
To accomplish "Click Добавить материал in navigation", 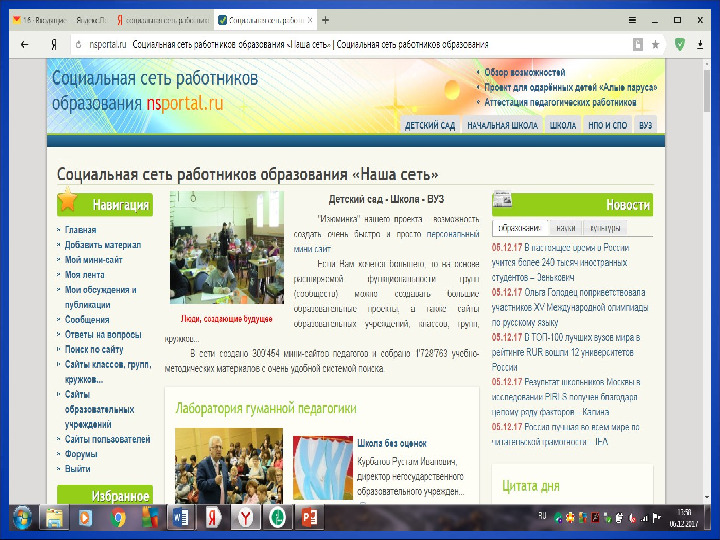I will 103,245.
